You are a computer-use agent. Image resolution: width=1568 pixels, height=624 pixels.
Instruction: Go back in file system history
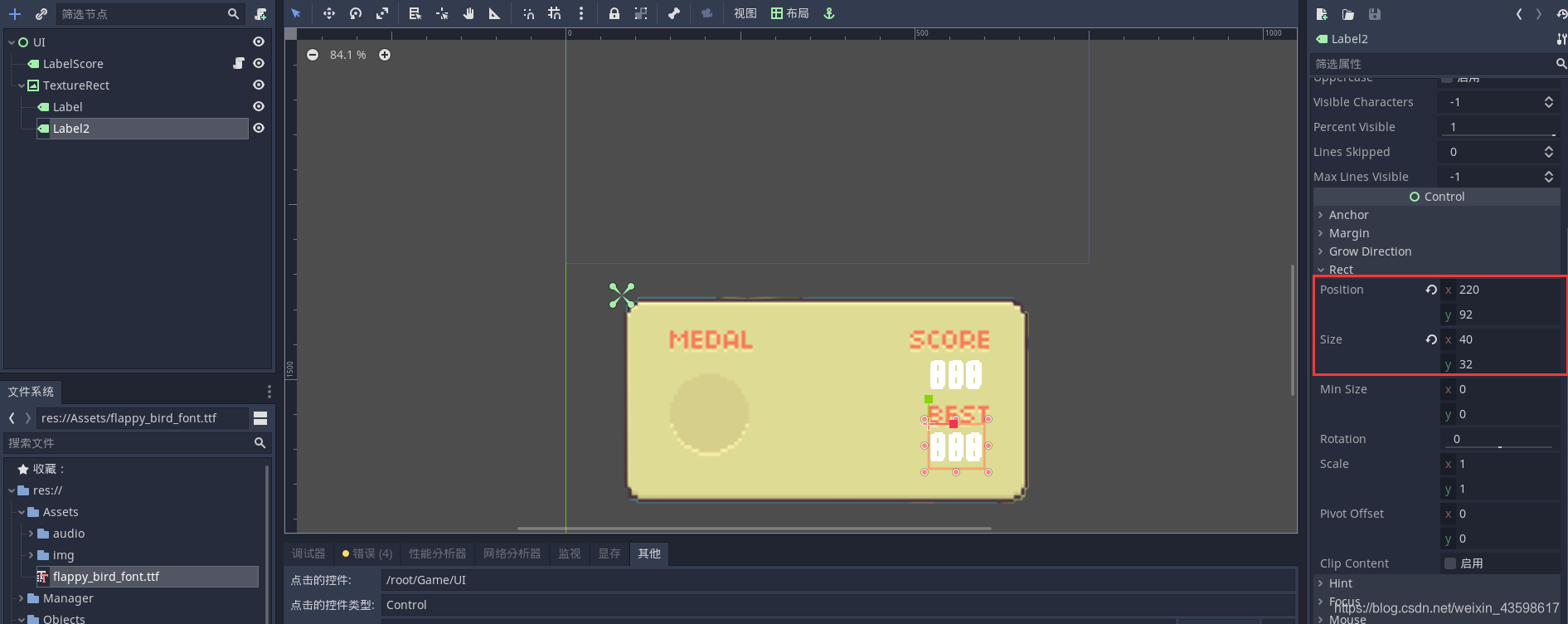coord(12,418)
